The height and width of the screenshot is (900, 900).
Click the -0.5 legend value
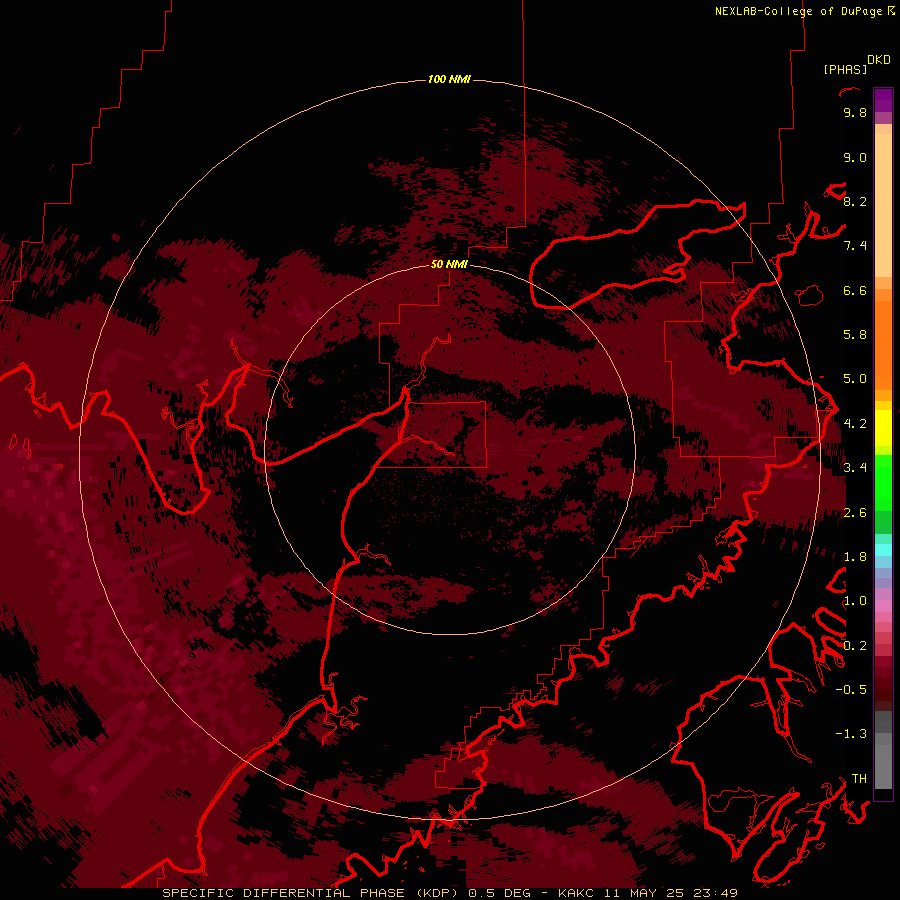(851, 690)
